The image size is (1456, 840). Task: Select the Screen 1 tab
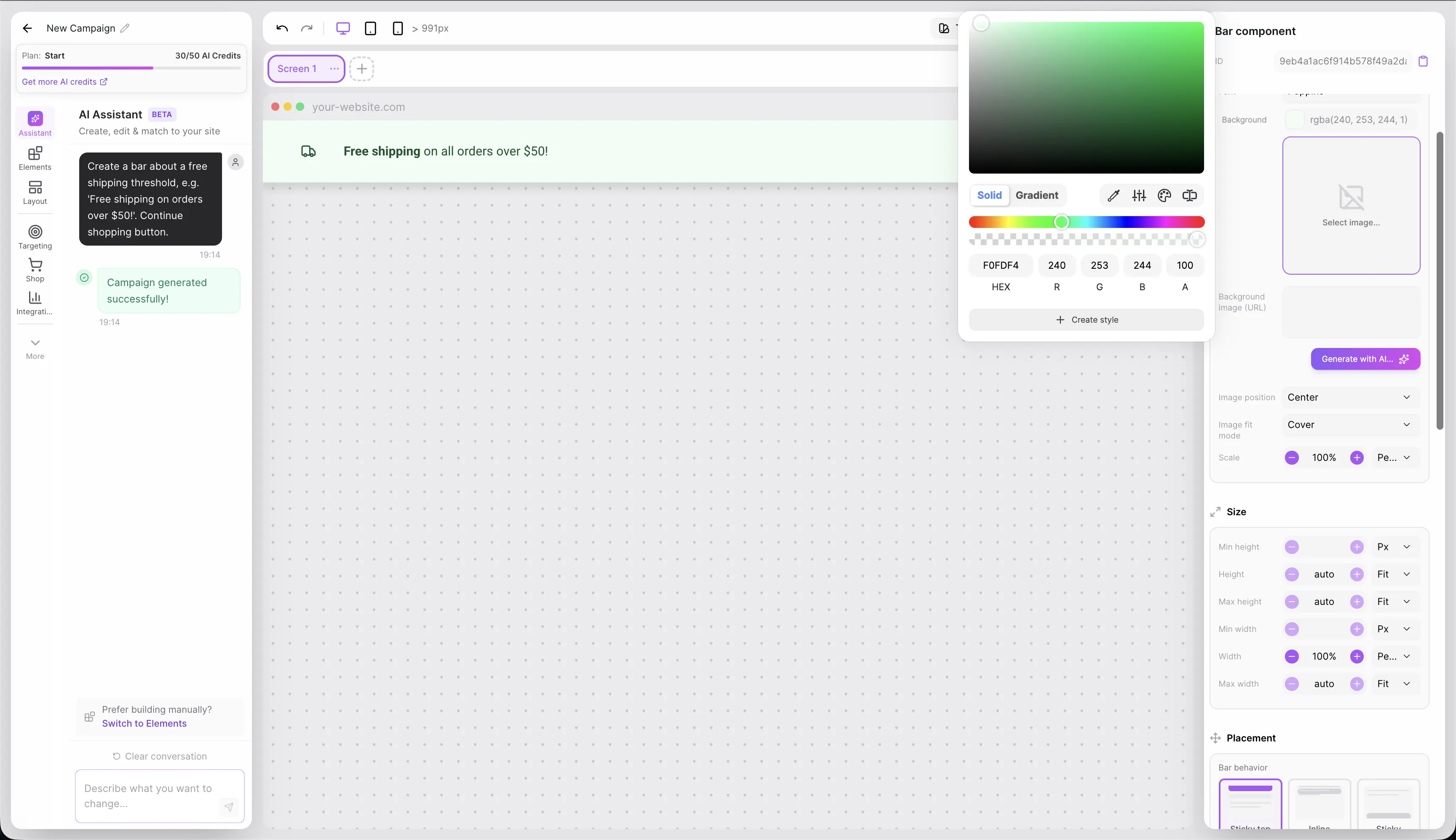tap(297, 69)
